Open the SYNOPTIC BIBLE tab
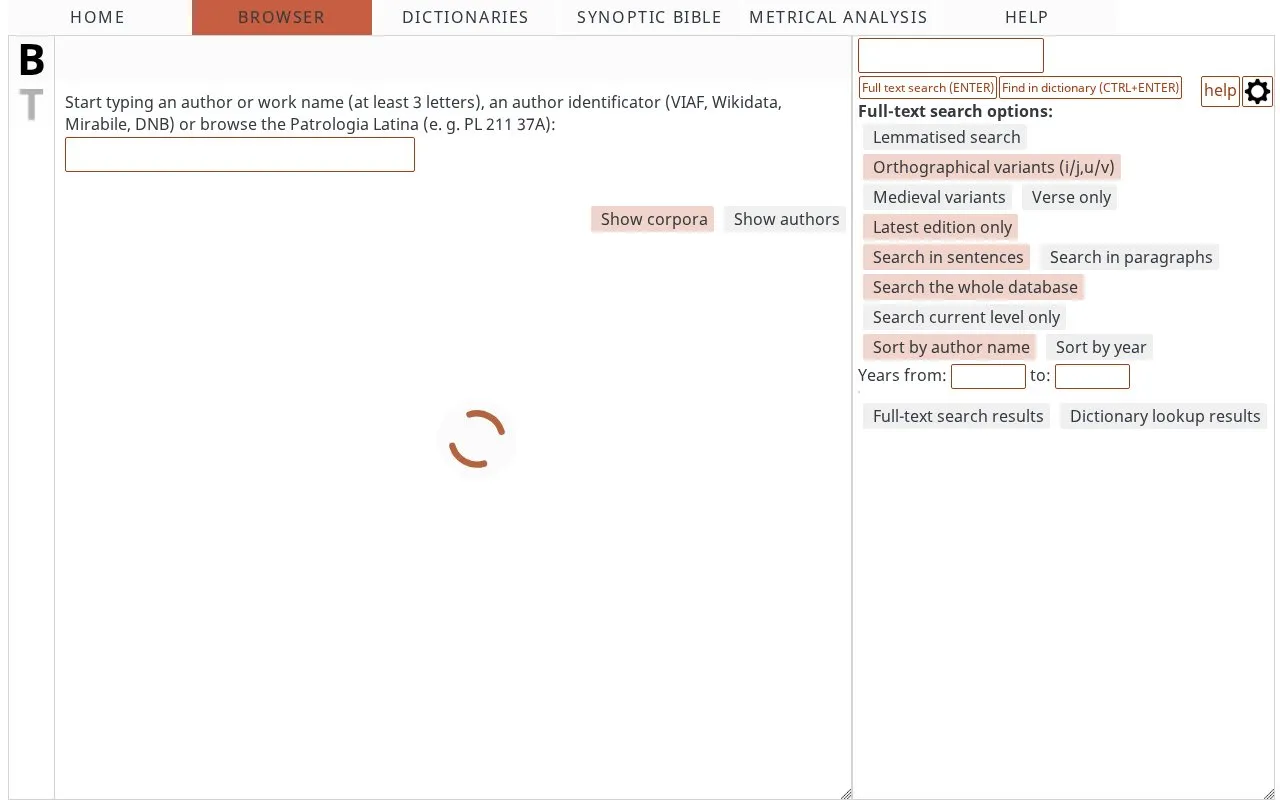Screen dimensions: 1280x800 649,17
